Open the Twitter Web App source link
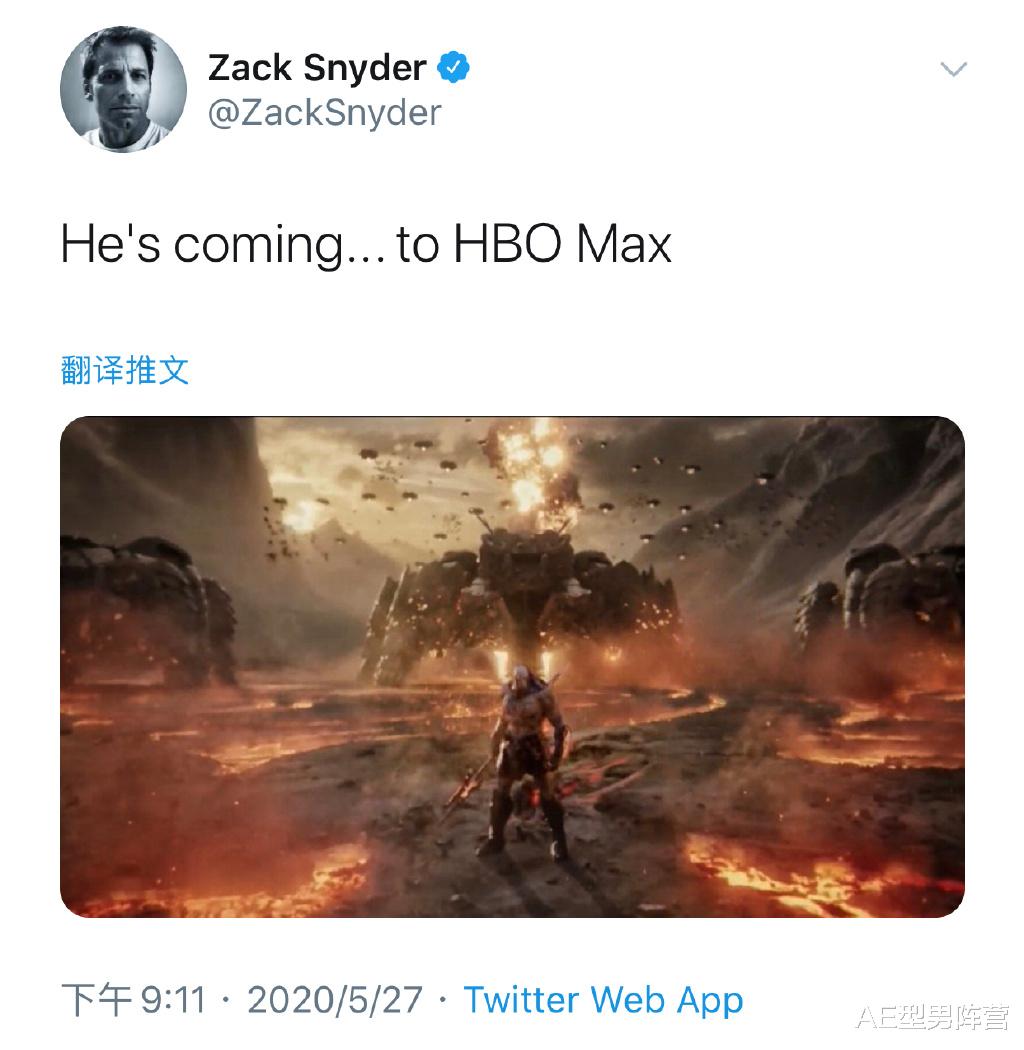 603,1000
